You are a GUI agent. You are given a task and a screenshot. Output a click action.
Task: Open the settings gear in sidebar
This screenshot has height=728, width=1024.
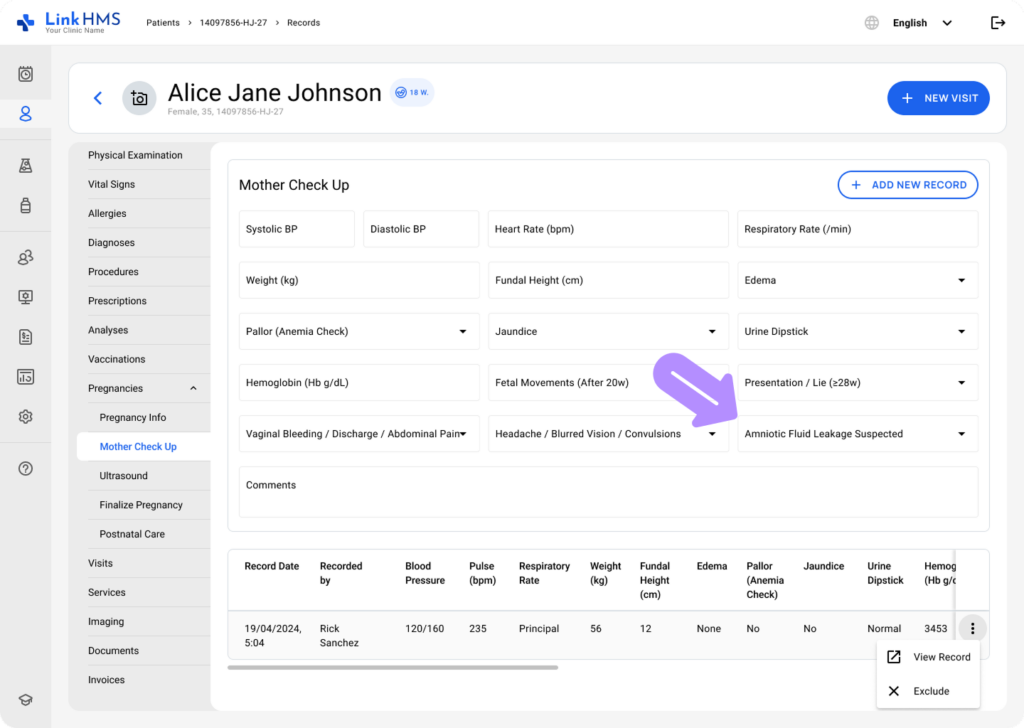coord(26,417)
